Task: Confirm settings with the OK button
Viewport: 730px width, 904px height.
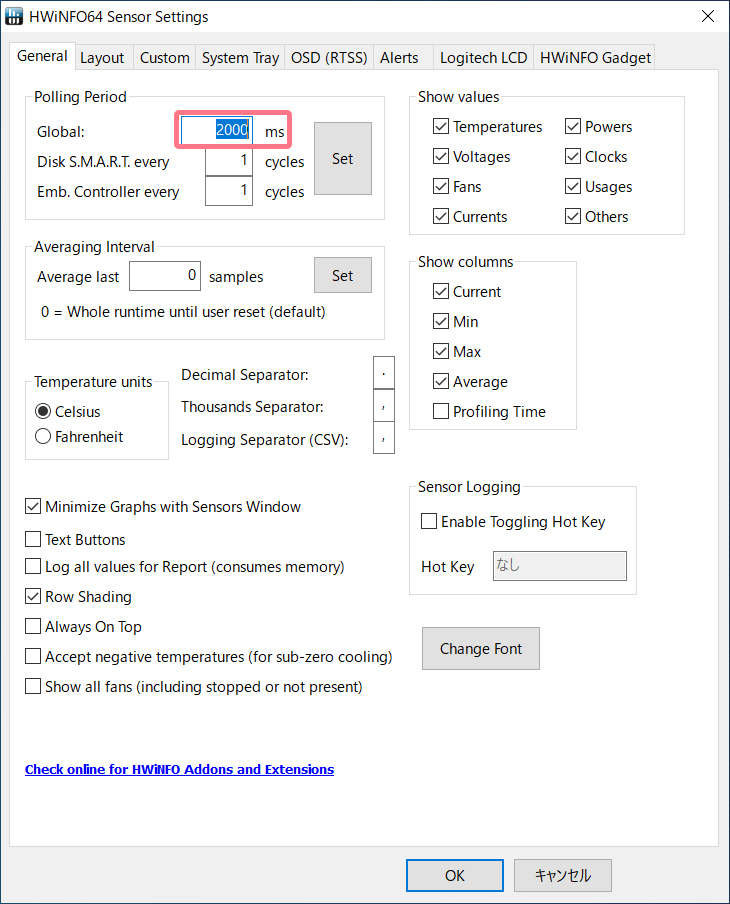Action: 454,875
